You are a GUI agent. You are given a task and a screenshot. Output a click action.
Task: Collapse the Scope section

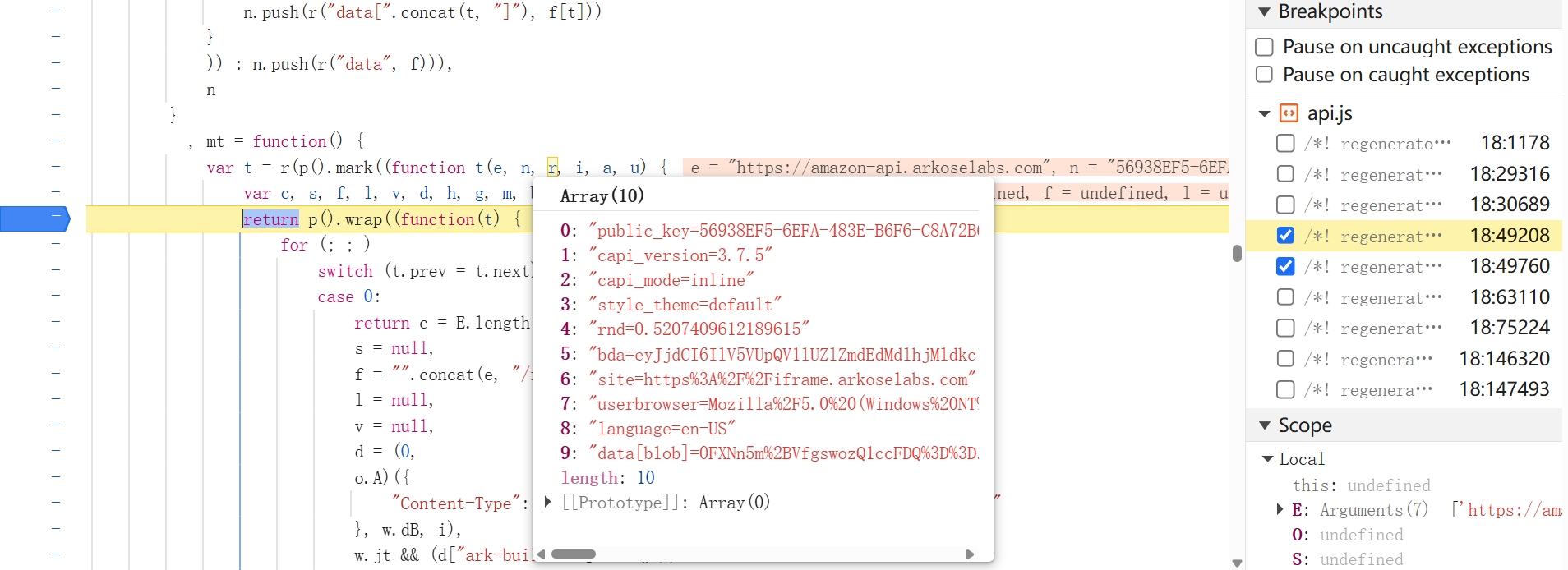click(x=1264, y=425)
